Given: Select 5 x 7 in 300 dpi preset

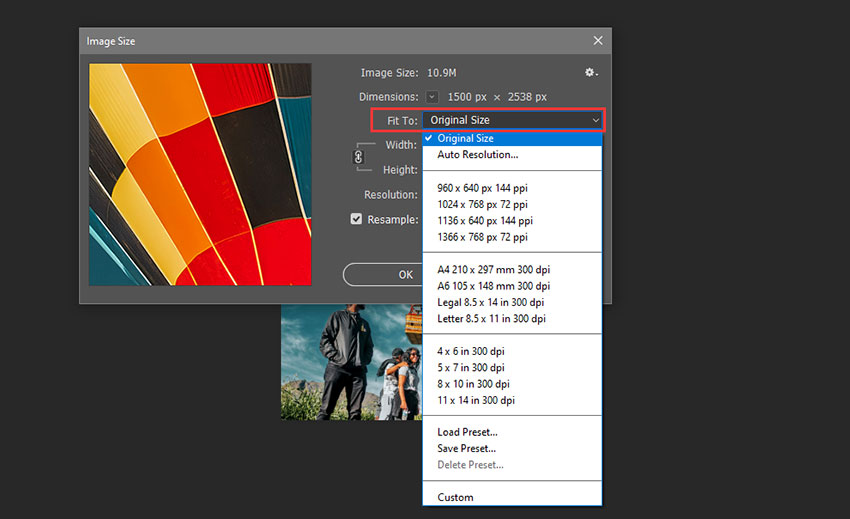Looking at the screenshot, I should [x=512, y=367].
